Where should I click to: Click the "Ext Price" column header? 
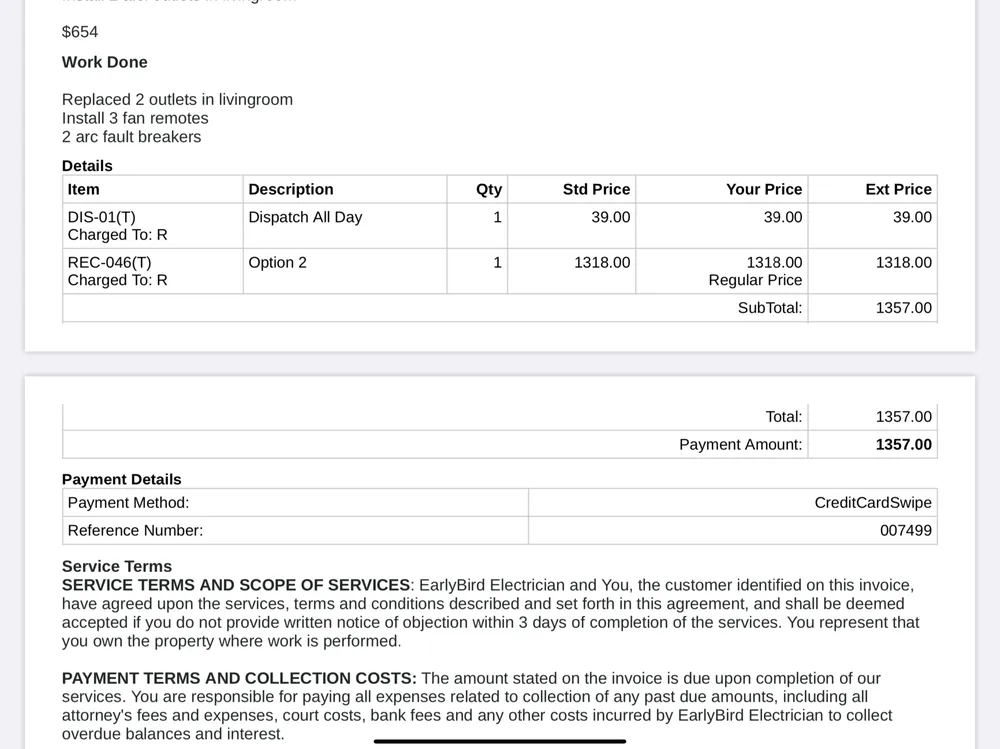898,189
